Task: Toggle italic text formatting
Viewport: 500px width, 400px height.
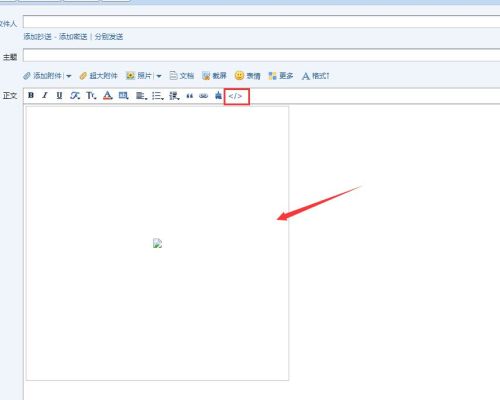Action: 45,96
